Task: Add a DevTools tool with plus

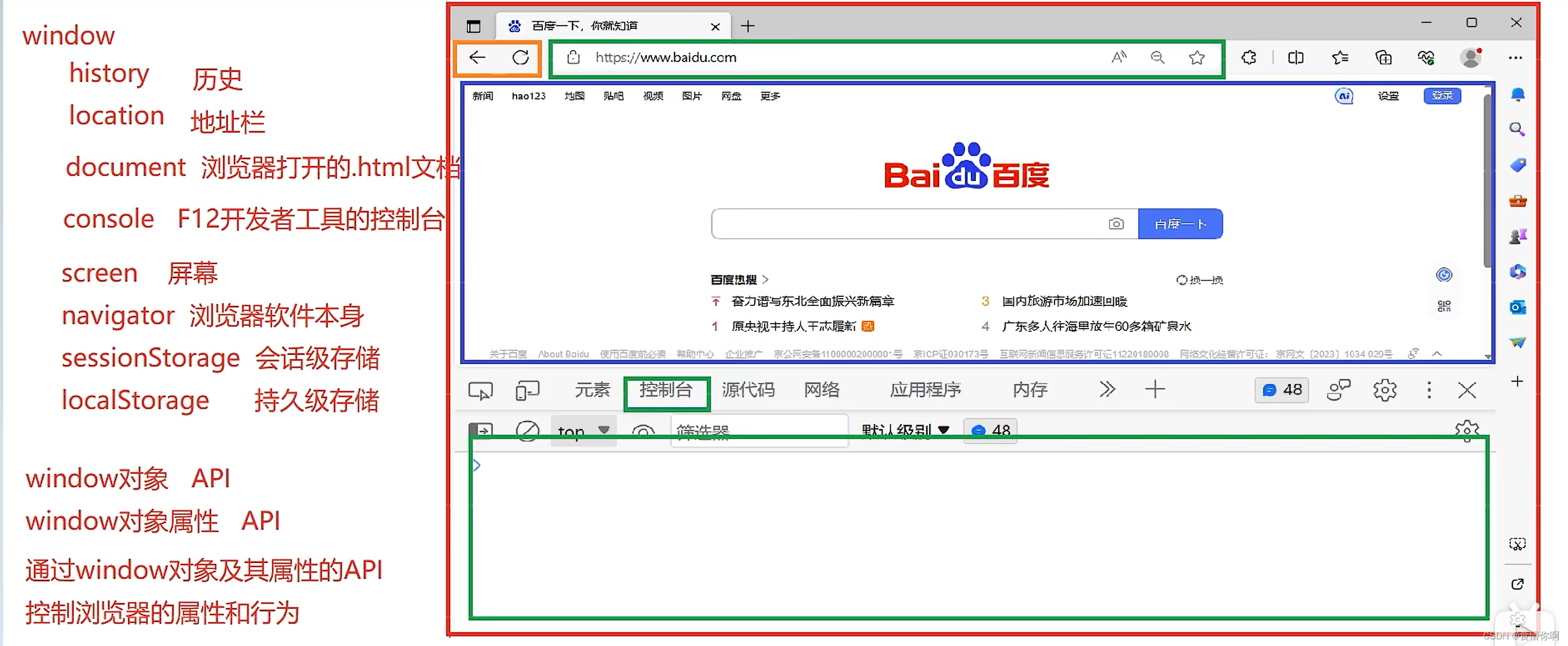Action: coord(1155,389)
